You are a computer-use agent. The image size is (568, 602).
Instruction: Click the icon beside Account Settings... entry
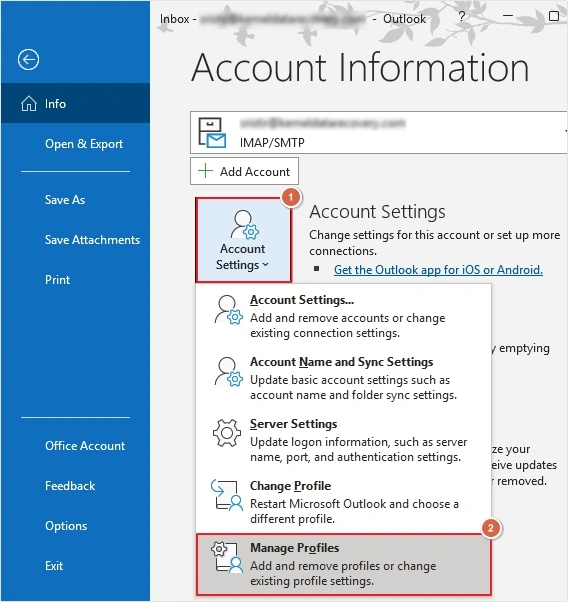point(229,310)
